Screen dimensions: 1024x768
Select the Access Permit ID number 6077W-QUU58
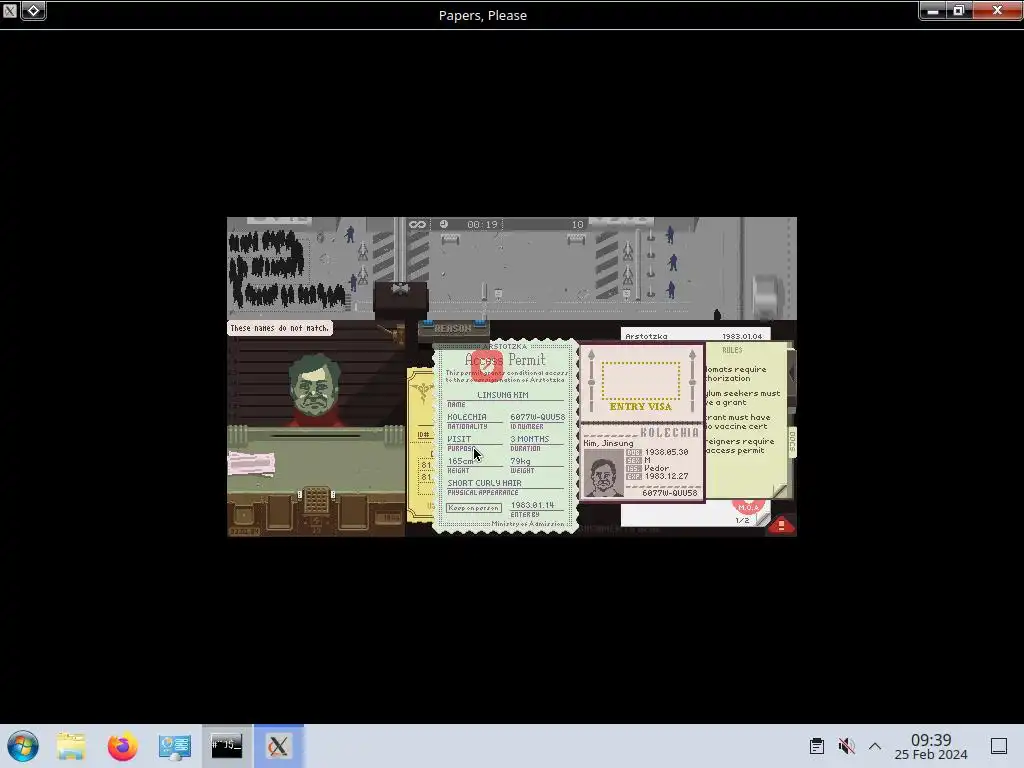[x=537, y=417]
